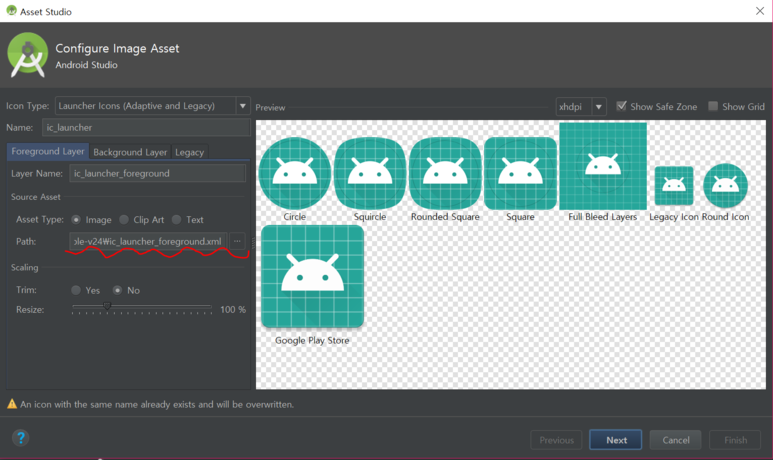This screenshot has height=460, width=773.
Task: Switch to the Foreground Layer tab
Action: pyautogui.click(x=48, y=151)
